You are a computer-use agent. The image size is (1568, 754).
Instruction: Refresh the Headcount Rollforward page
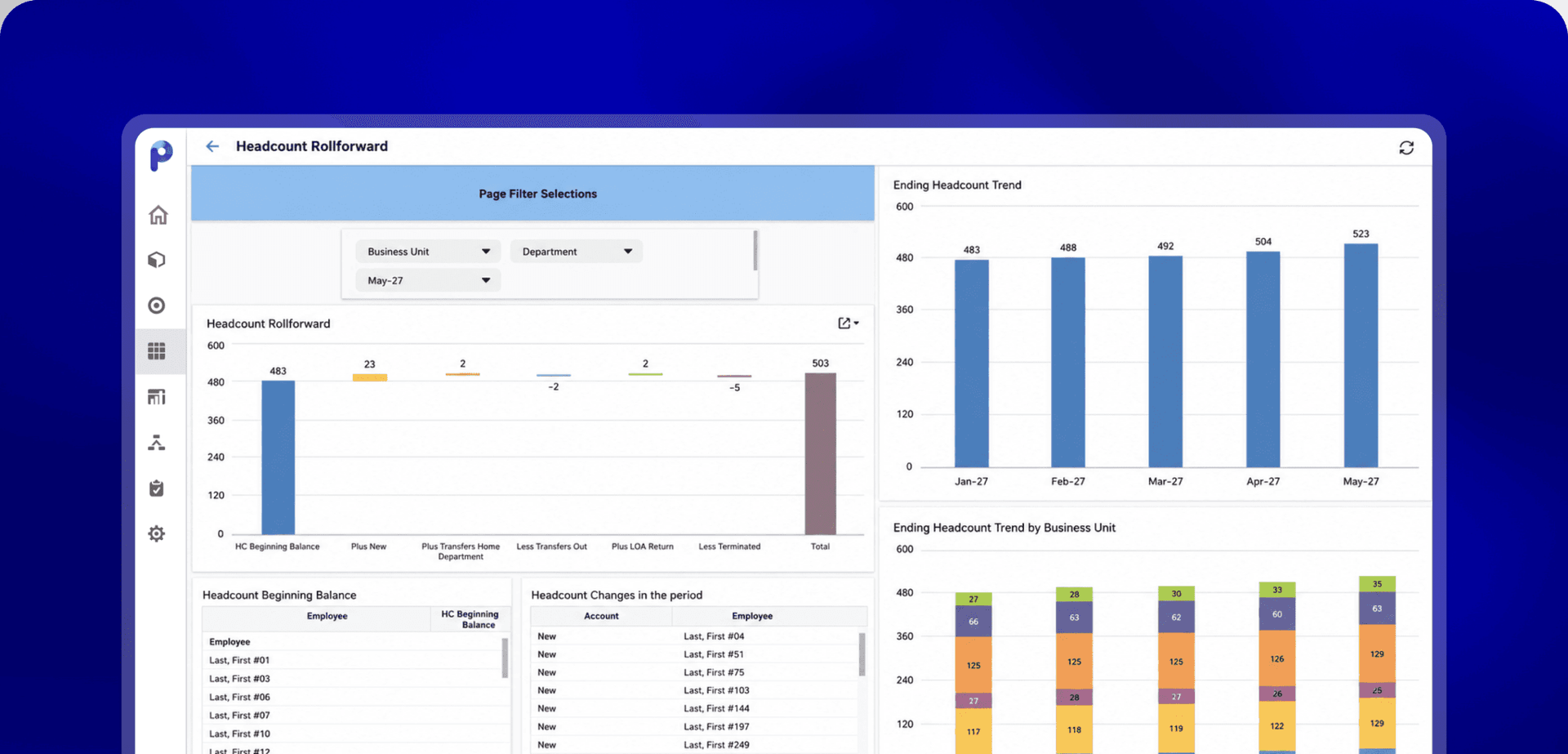point(1406,148)
